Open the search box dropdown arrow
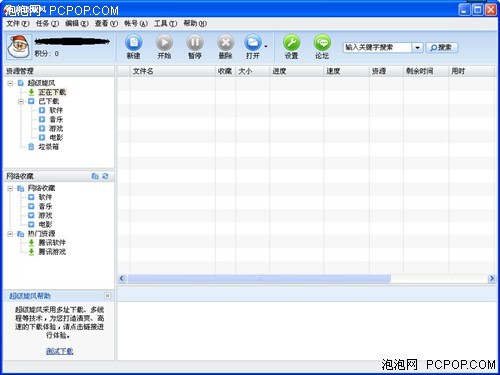The height and width of the screenshot is (375, 500). point(417,48)
